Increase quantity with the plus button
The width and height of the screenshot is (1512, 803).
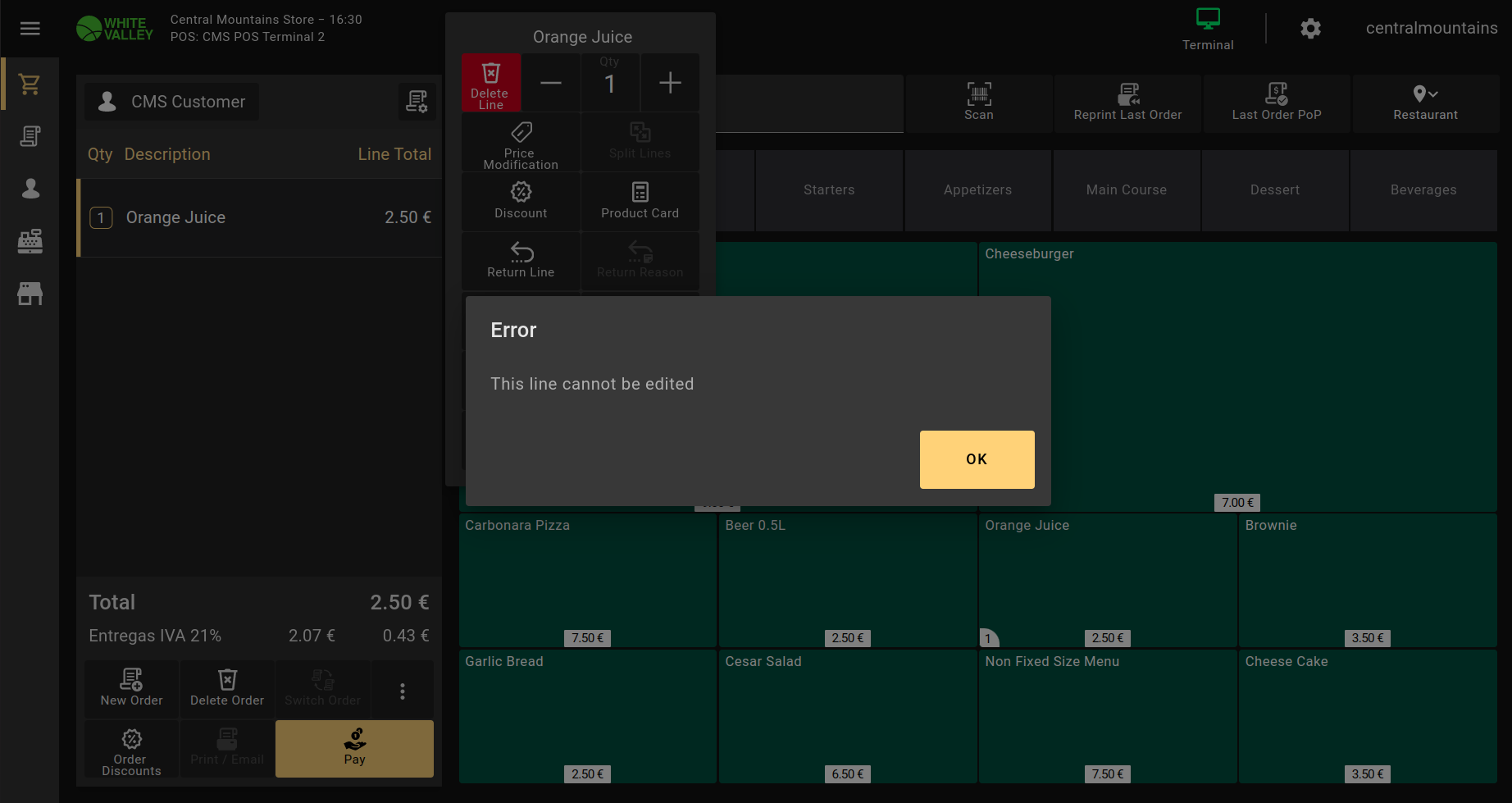click(670, 83)
